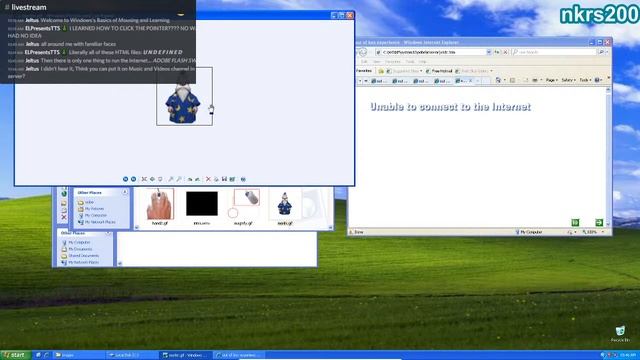Open IE Favorites menu in menu bar

(x=393, y=62)
